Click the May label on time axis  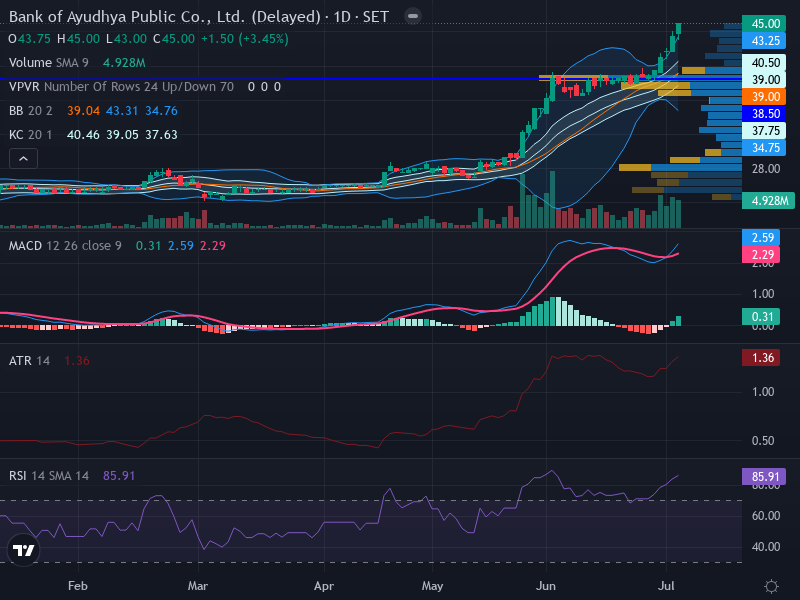point(432,586)
